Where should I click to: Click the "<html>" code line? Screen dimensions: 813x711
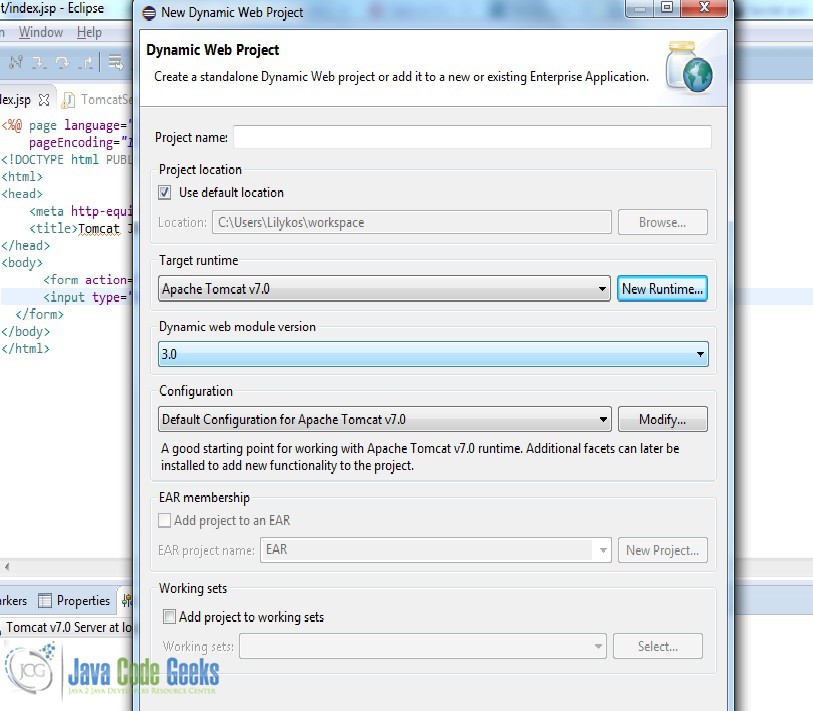click(22, 177)
